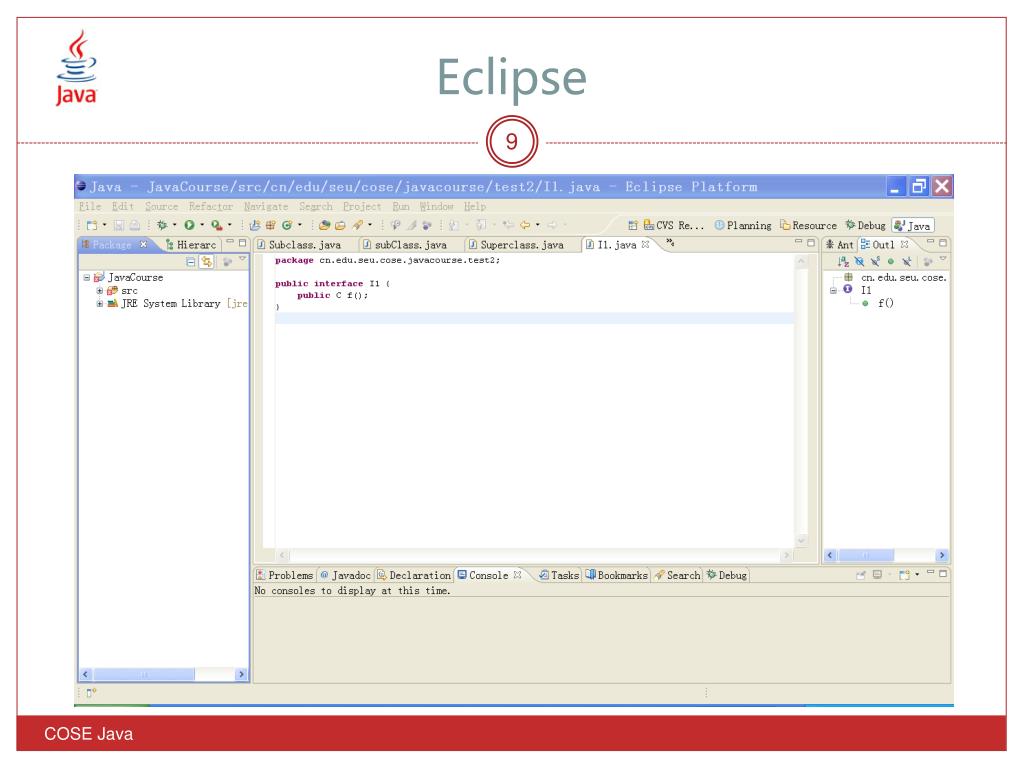Open the Bookmarks view tab
This screenshot has height=768, width=1024.
click(x=616, y=575)
